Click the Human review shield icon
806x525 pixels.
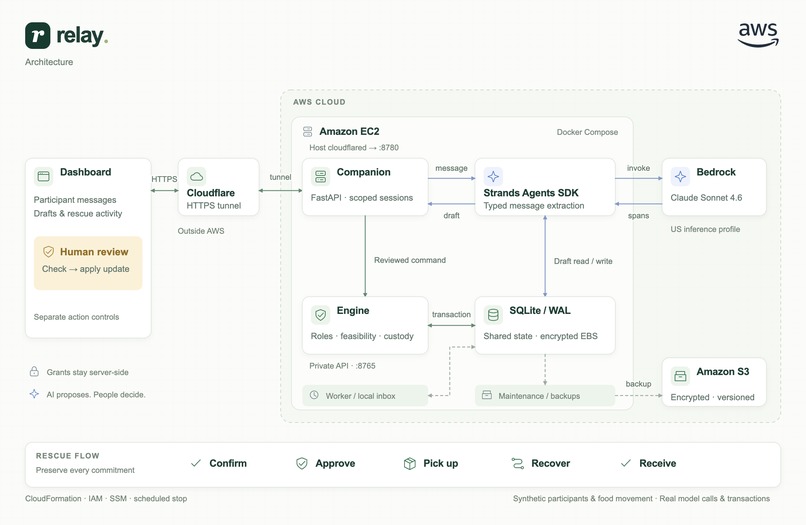coord(48,251)
